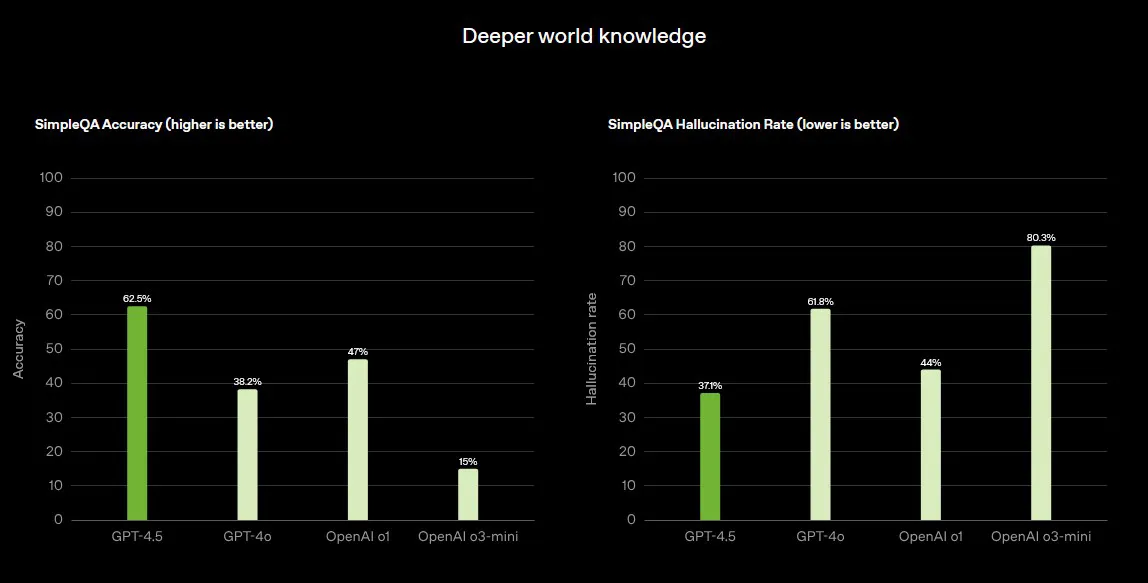Click the OpenAI o3-mini accuracy bar
Viewport: 1148px width, 583px height.
468,494
